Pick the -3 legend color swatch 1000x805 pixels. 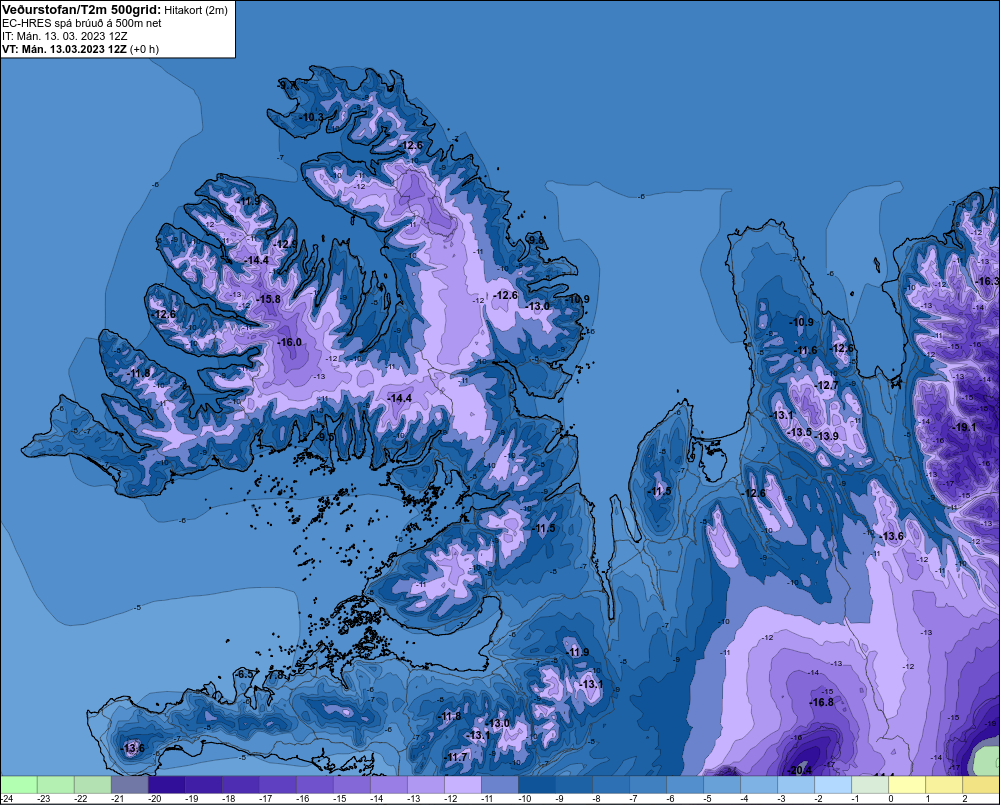click(x=796, y=784)
